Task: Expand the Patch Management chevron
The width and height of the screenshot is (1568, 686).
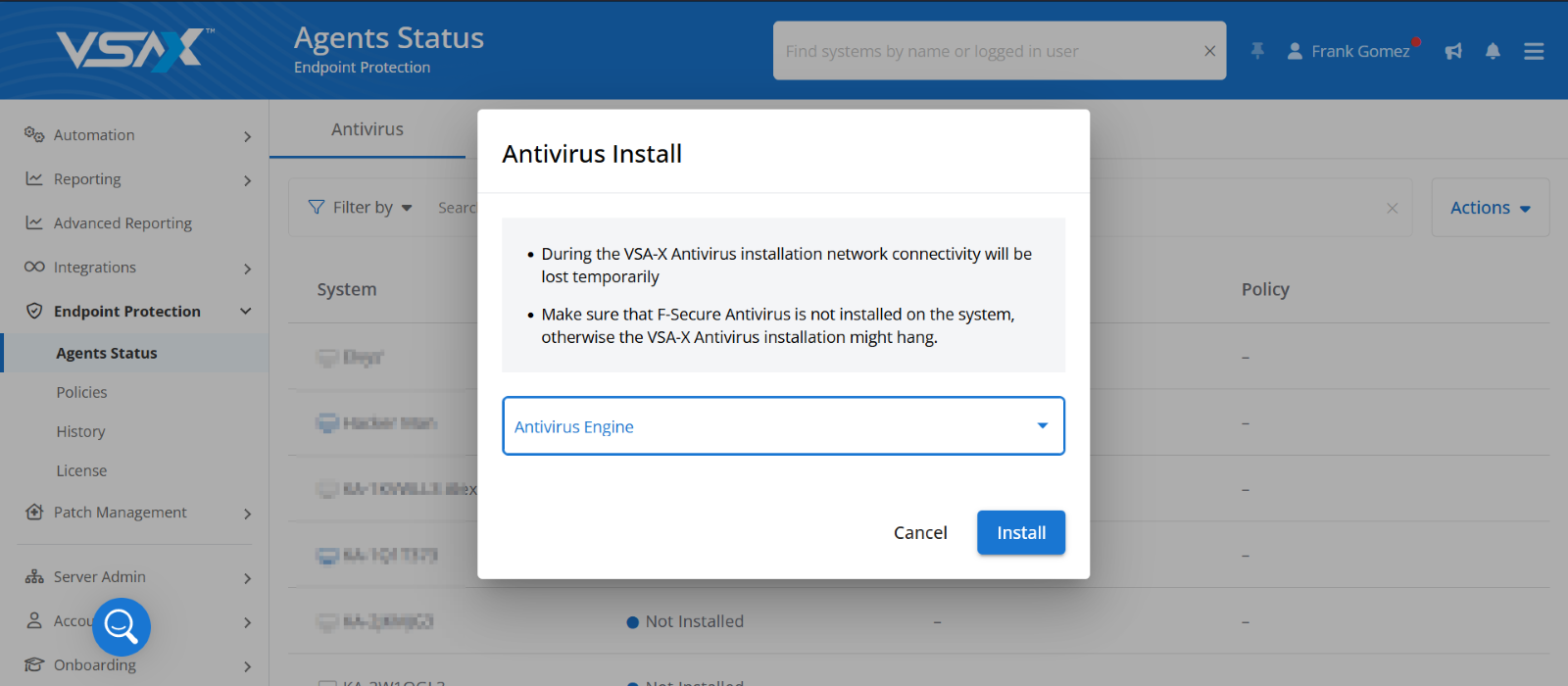Action: point(247,514)
